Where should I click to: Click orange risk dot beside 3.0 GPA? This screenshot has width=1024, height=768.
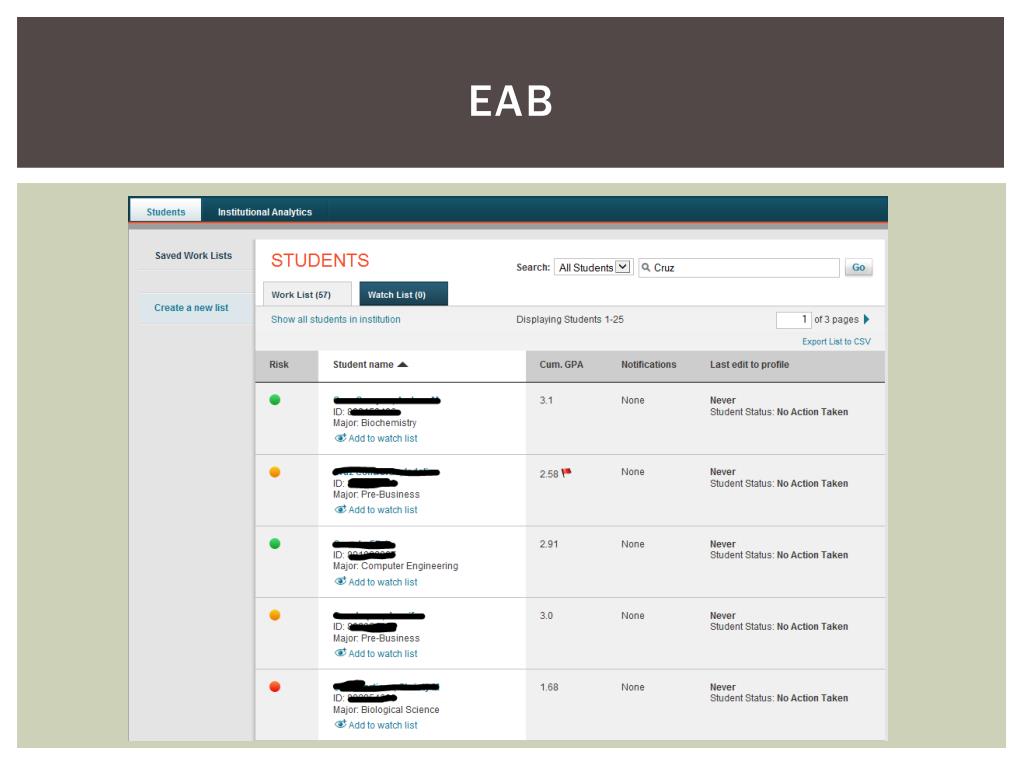click(275, 615)
